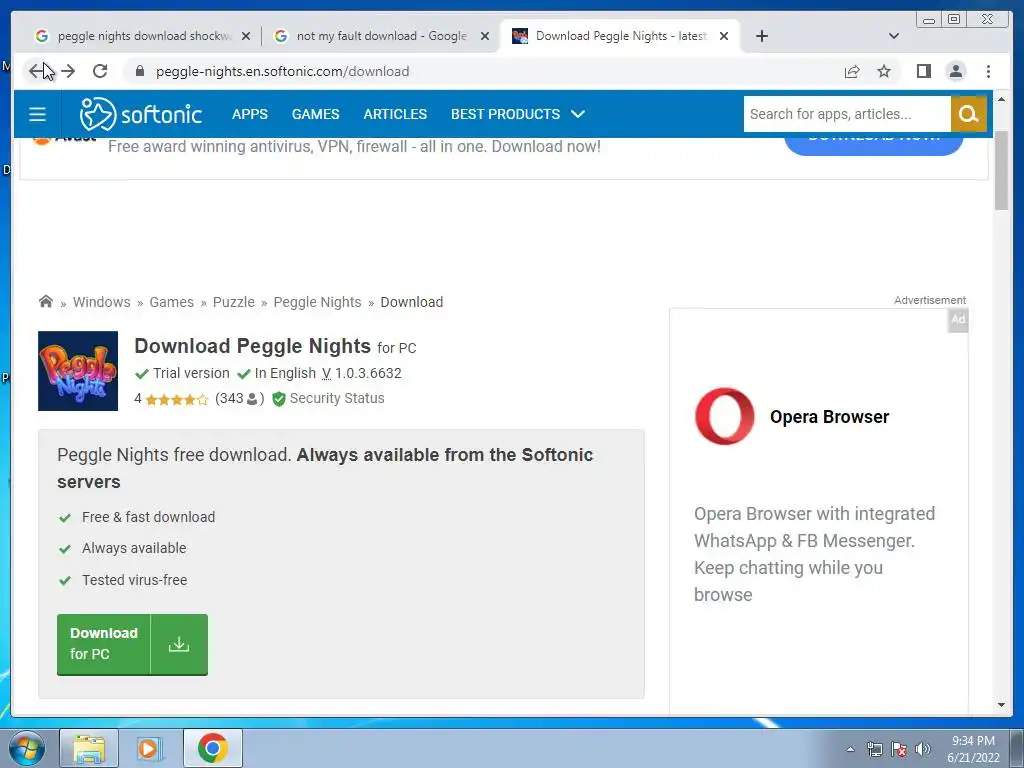Screen dimensions: 1024x768
Task: Close the Download Peggle Nights tab
Action: coord(724,36)
